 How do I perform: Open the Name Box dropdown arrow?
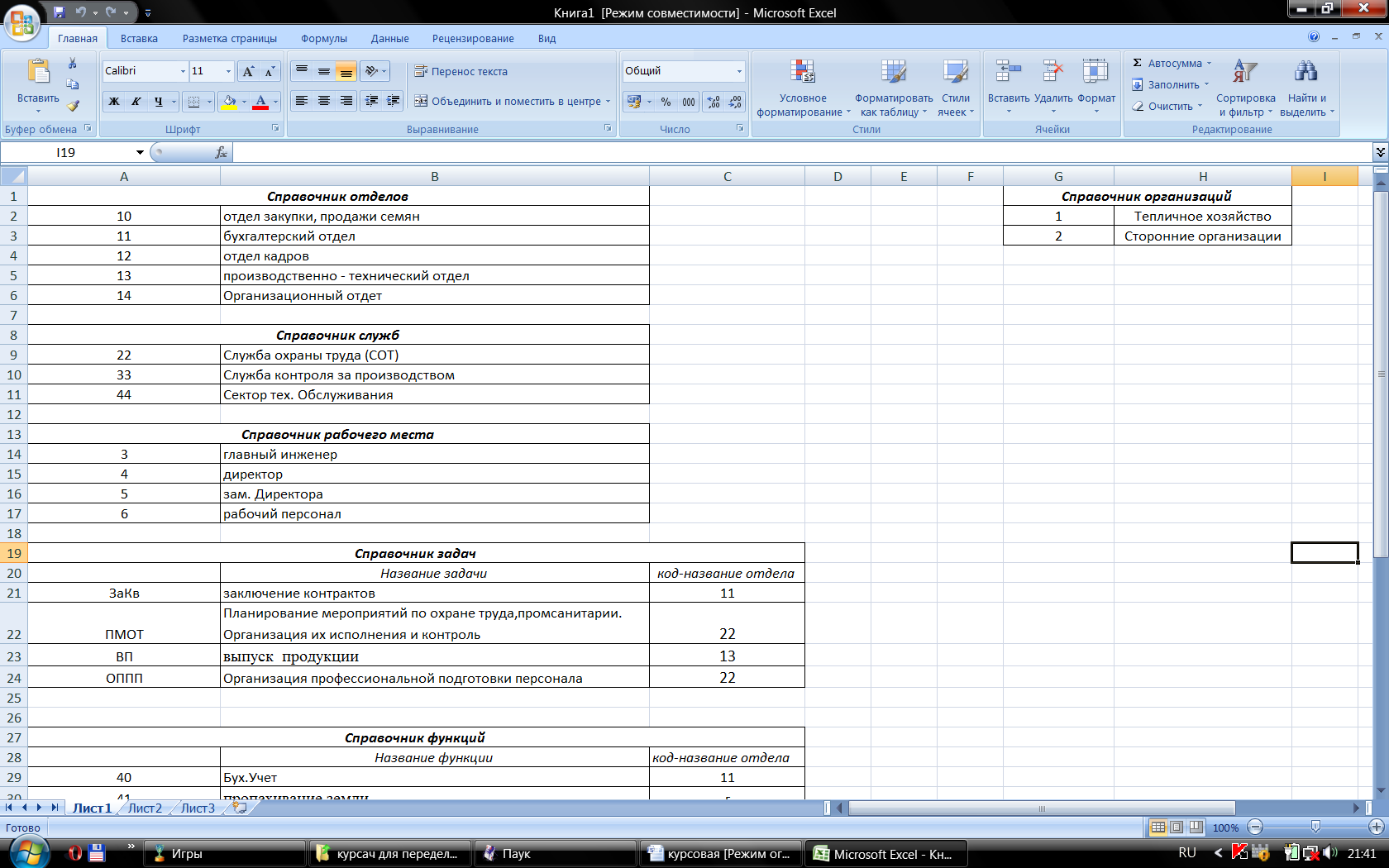(x=140, y=153)
